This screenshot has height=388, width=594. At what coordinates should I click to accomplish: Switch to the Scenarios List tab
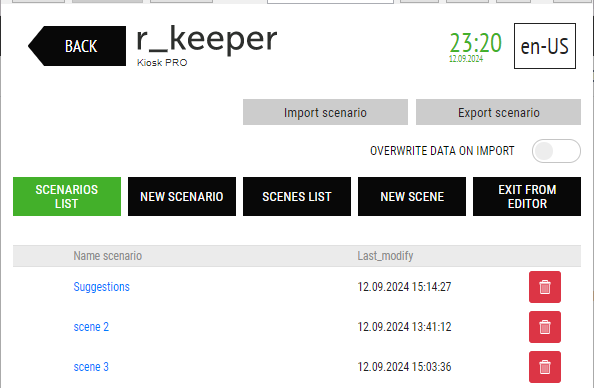coord(67,196)
